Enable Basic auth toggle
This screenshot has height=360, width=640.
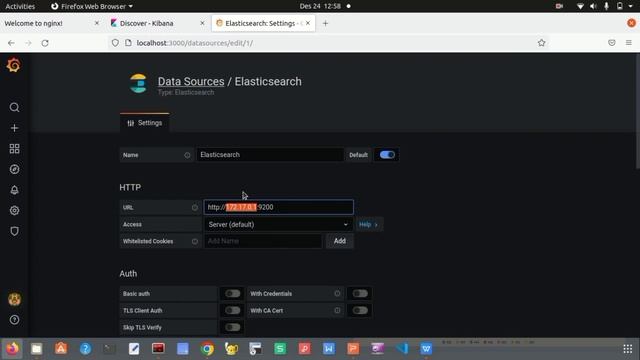(233, 293)
